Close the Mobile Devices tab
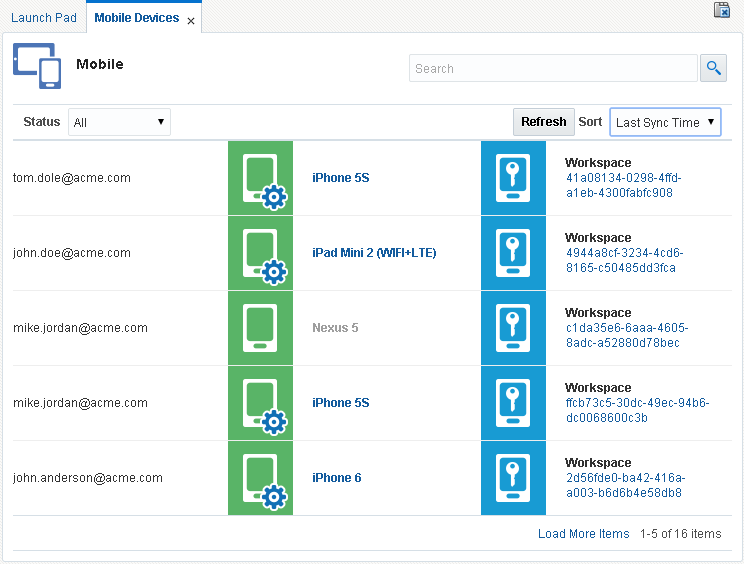744x564 pixels. click(191, 21)
